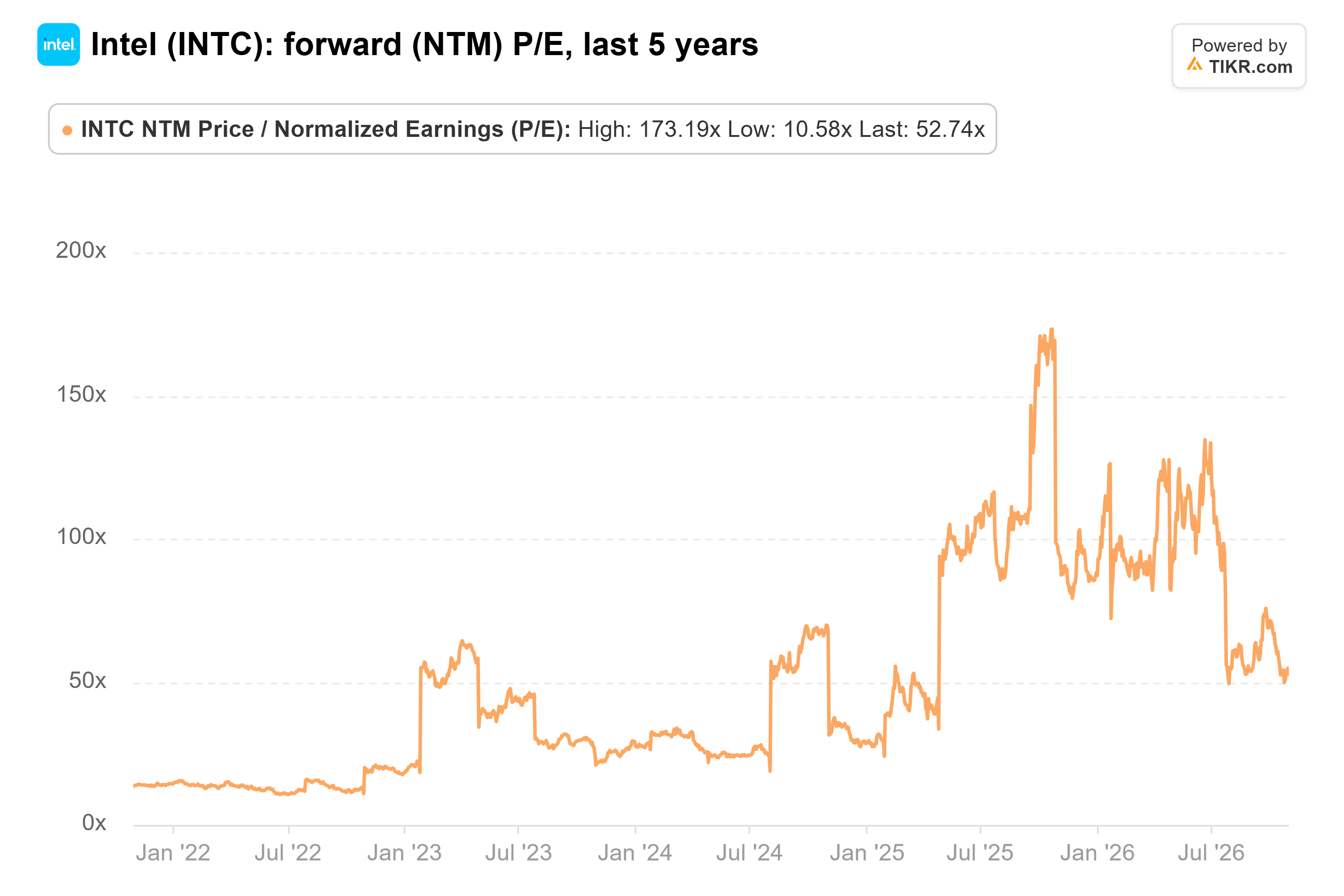Click the Jul '24 x-axis label

[749, 852]
